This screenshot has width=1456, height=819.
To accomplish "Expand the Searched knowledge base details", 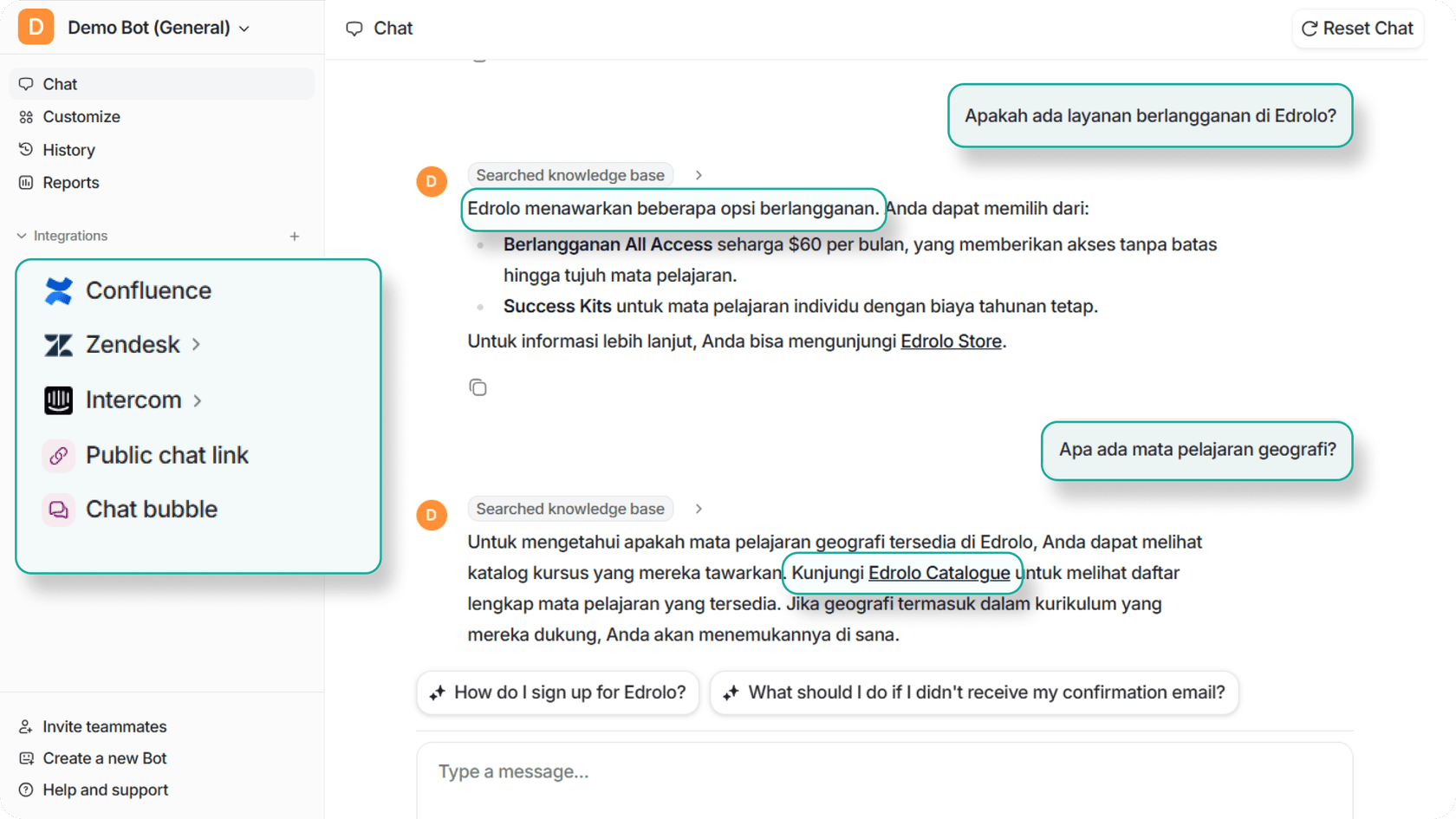I will (699, 174).
